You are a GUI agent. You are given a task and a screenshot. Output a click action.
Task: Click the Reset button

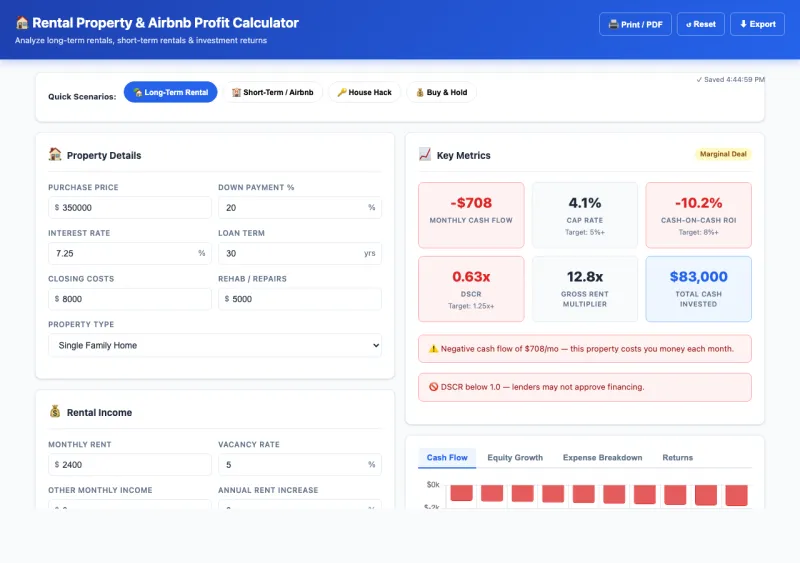[701, 24]
